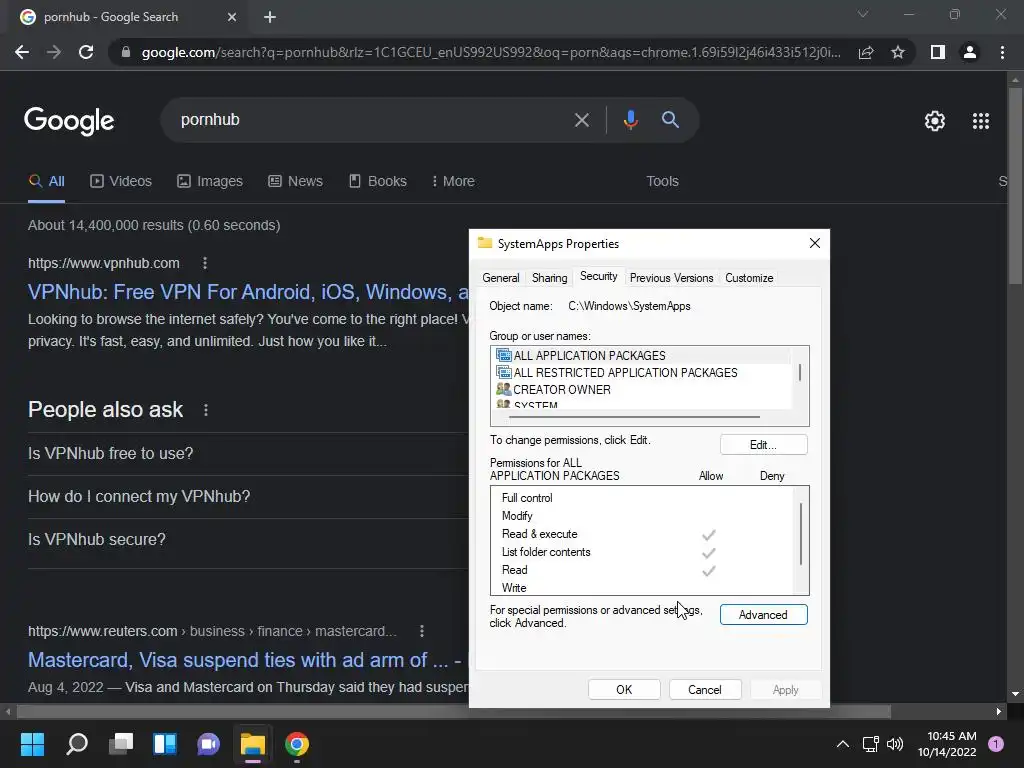Start voice search with the microphone

click(x=630, y=120)
